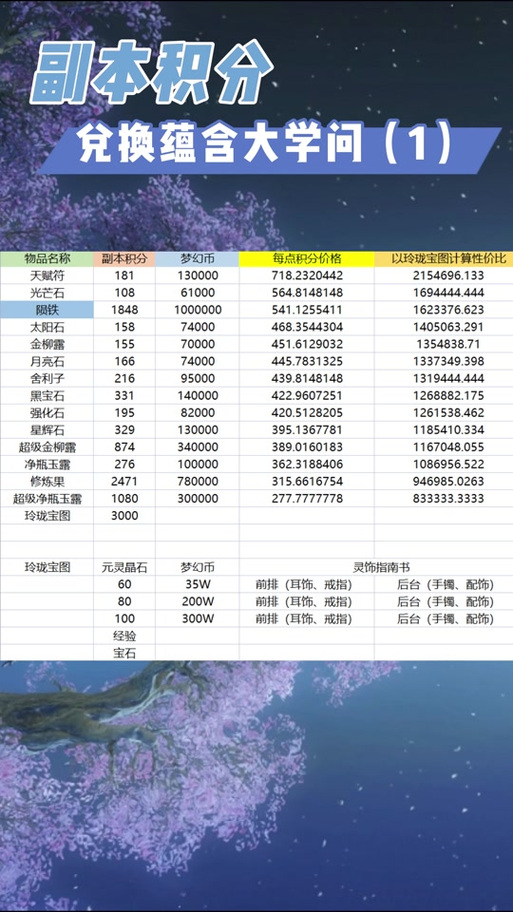Select the 2471 points cell
Viewport: 513px width, 912px height.
pyautogui.click(x=124, y=481)
